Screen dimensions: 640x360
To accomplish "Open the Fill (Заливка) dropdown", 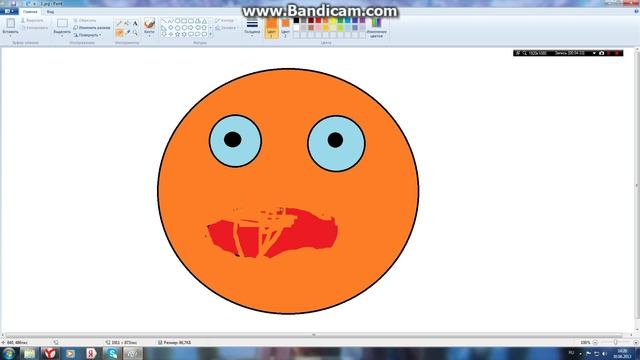I will click(226, 28).
